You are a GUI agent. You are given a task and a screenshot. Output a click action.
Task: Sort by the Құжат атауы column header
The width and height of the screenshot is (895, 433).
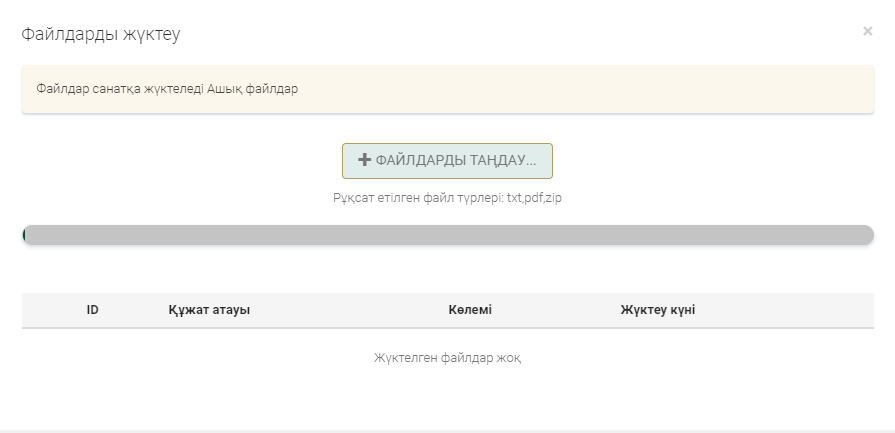coord(209,310)
